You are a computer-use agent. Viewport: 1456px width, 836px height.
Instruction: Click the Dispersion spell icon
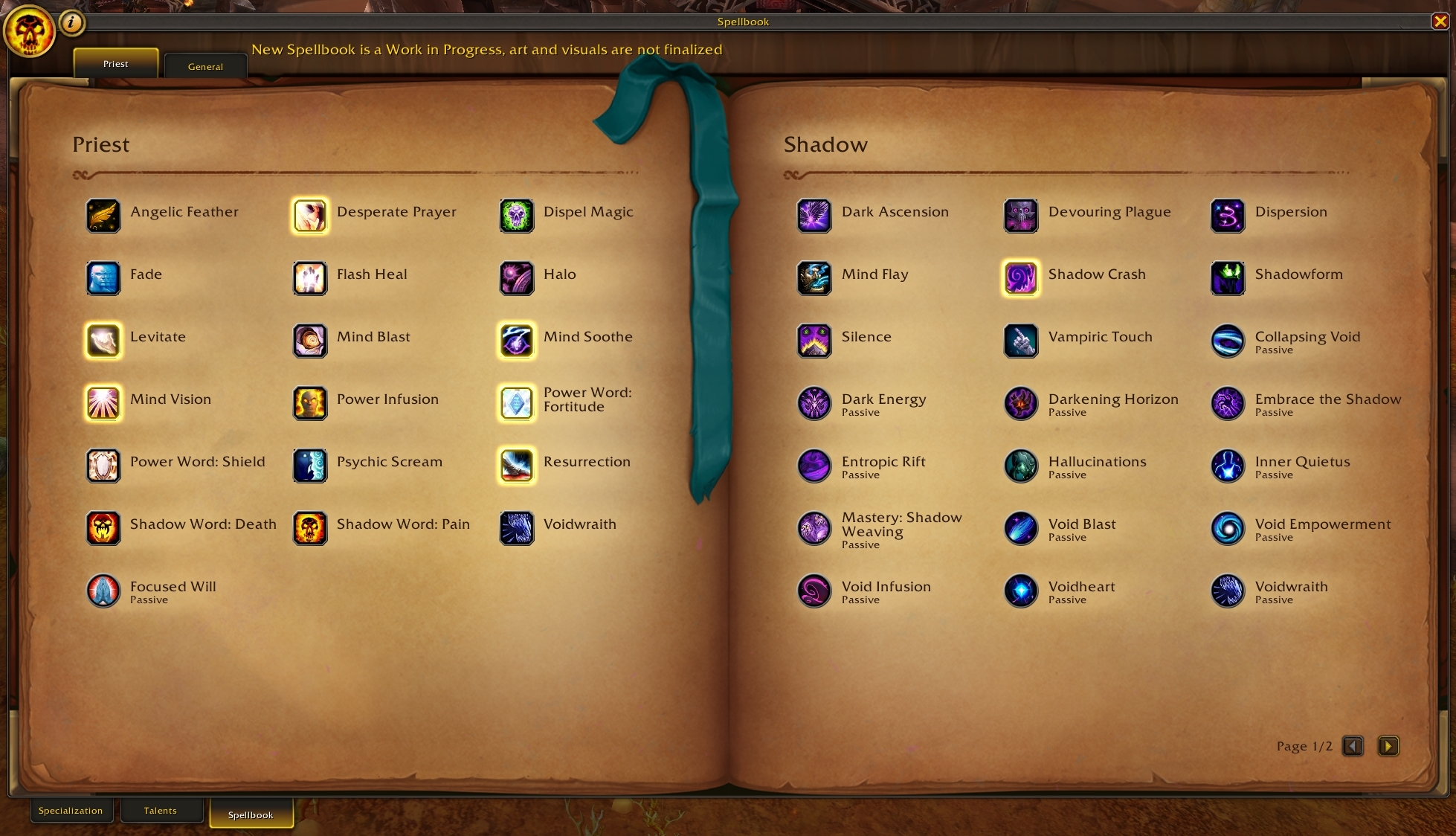(x=1228, y=212)
